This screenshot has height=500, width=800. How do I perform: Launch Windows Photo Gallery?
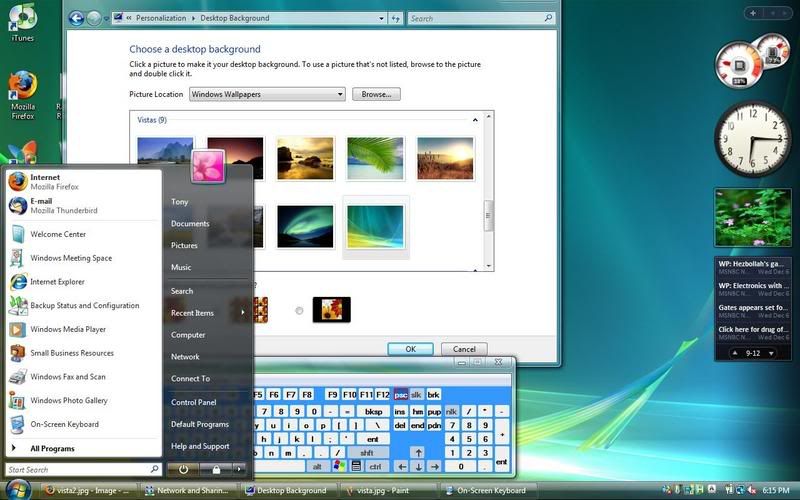coord(84,401)
